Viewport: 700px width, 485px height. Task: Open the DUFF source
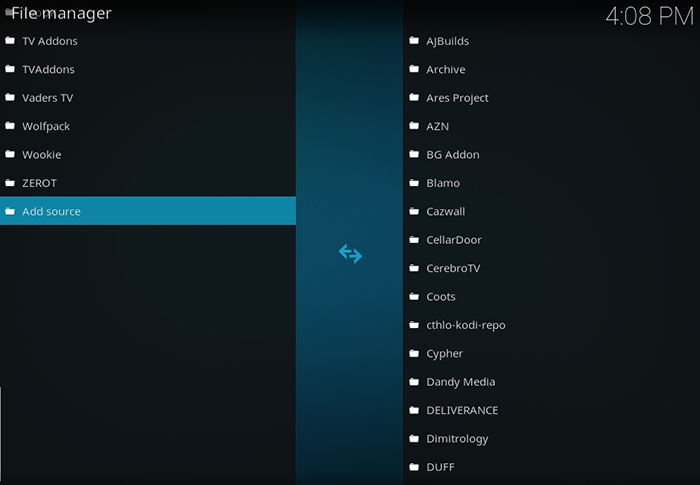[x=551, y=467]
